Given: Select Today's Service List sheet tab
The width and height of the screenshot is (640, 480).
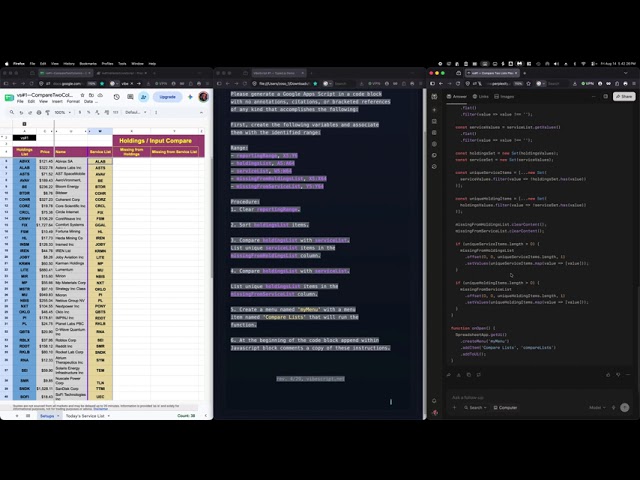Looking at the screenshot, I should (x=85, y=416).
